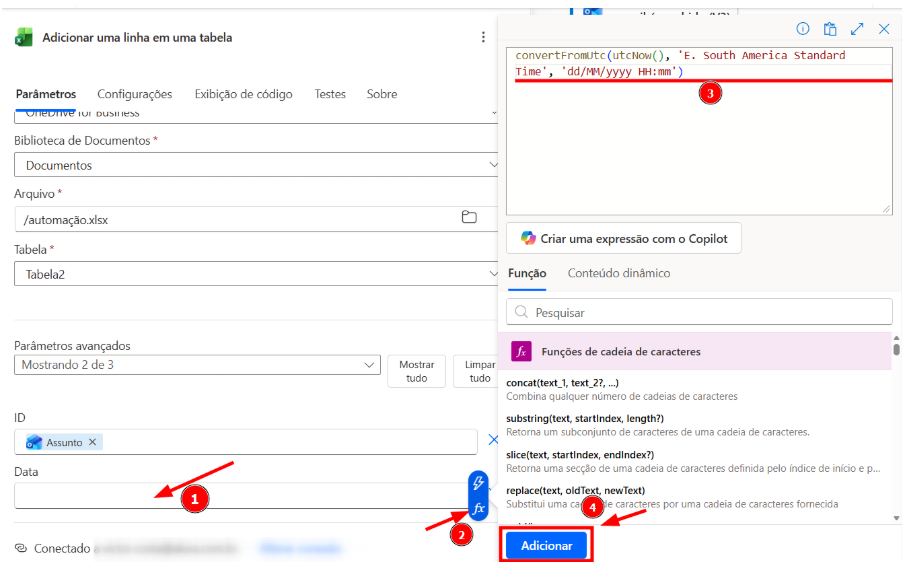The width and height of the screenshot is (902, 562).
Task: Click the fx expression icon
Action: [478, 508]
